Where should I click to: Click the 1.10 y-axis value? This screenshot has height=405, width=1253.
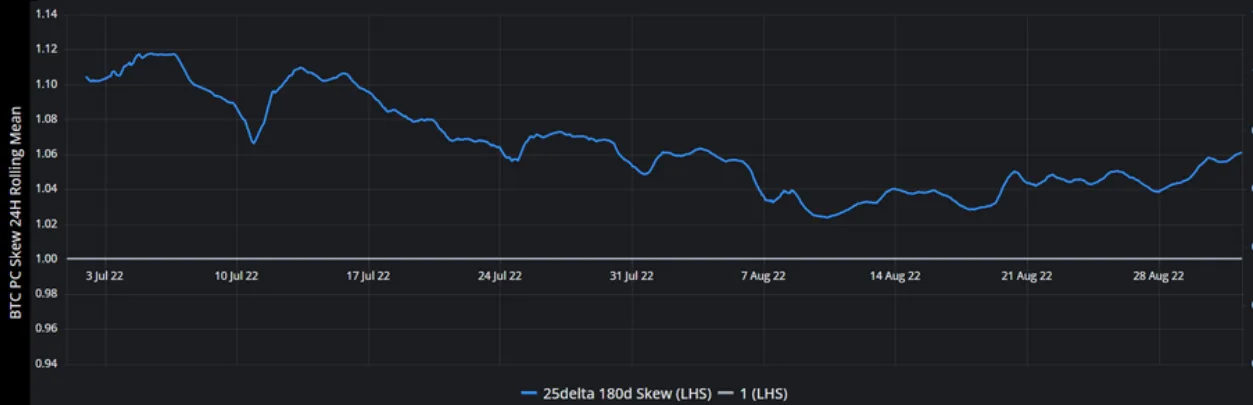pyautogui.click(x=46, y=84)
